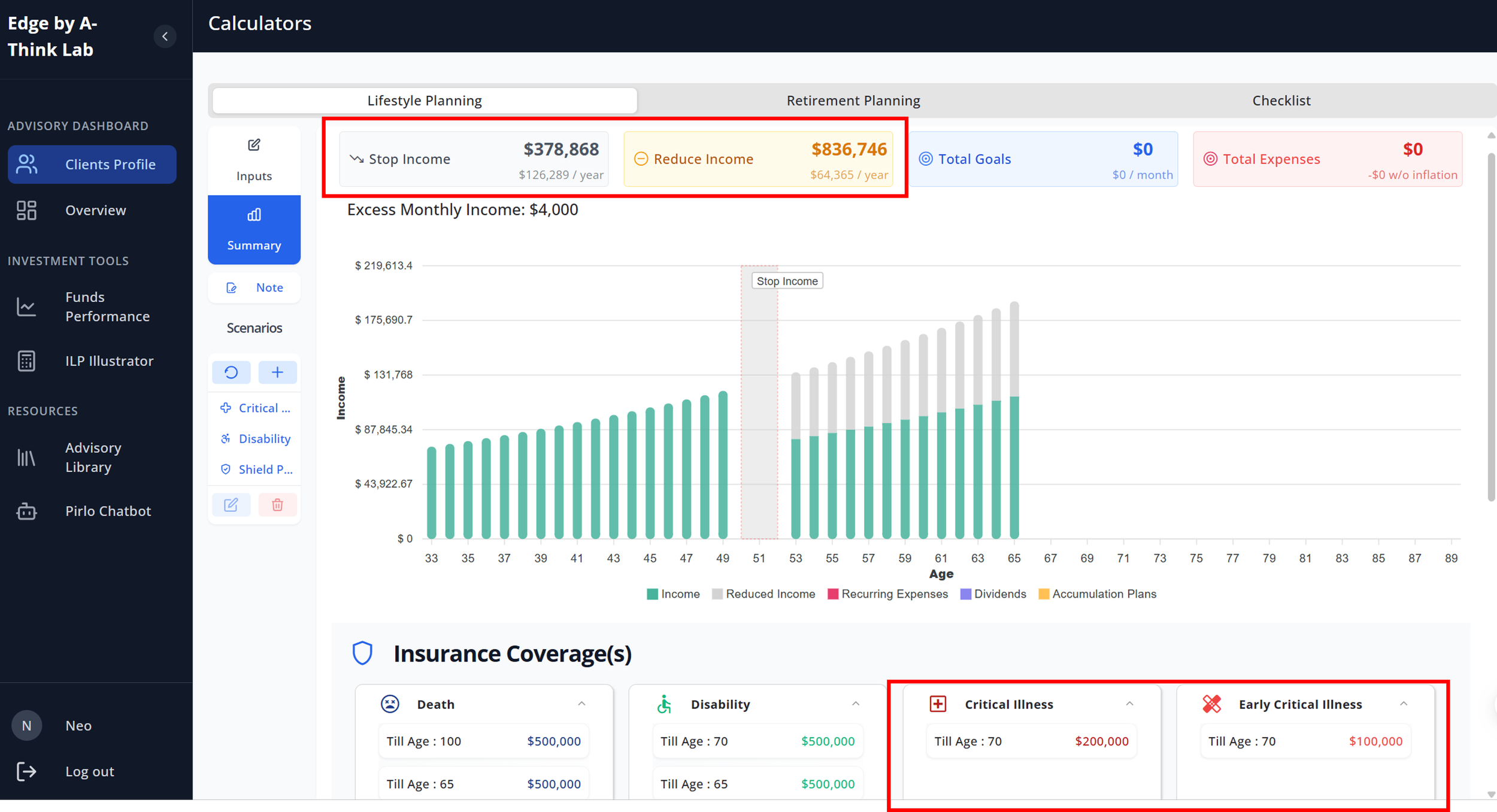Click the edit scenario pencil icon
Image resolution: width=1497 pixels, height=812 pixels.
pos(231,505)
